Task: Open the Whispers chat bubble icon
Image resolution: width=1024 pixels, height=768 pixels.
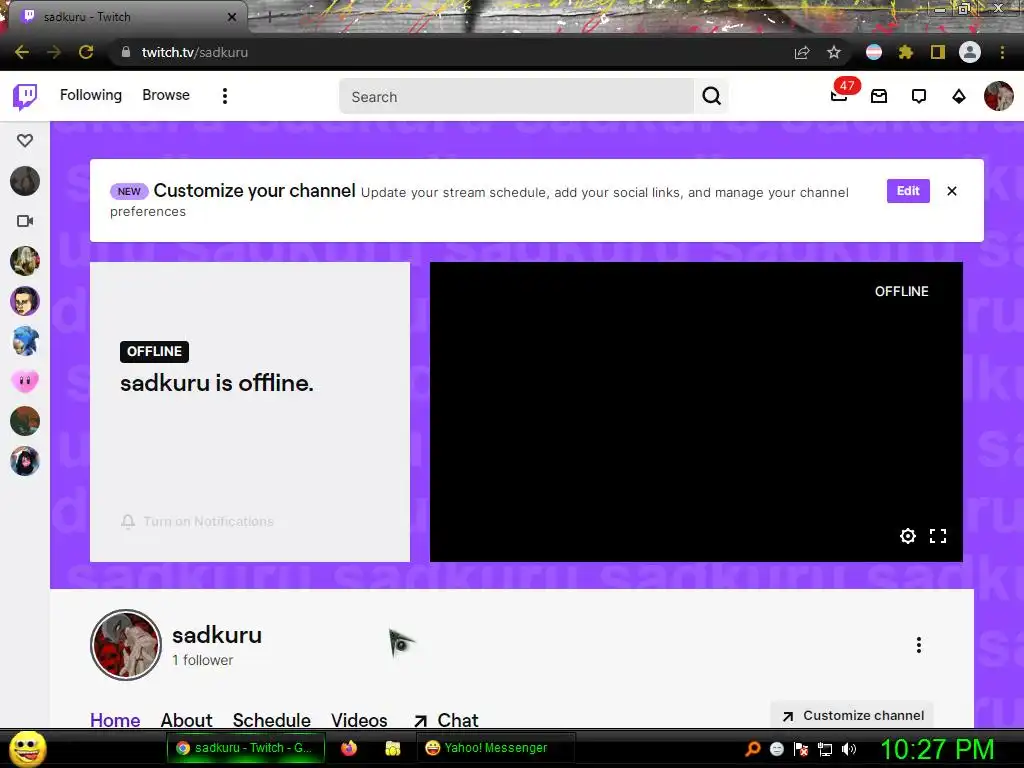Action: tap(919, 97)
